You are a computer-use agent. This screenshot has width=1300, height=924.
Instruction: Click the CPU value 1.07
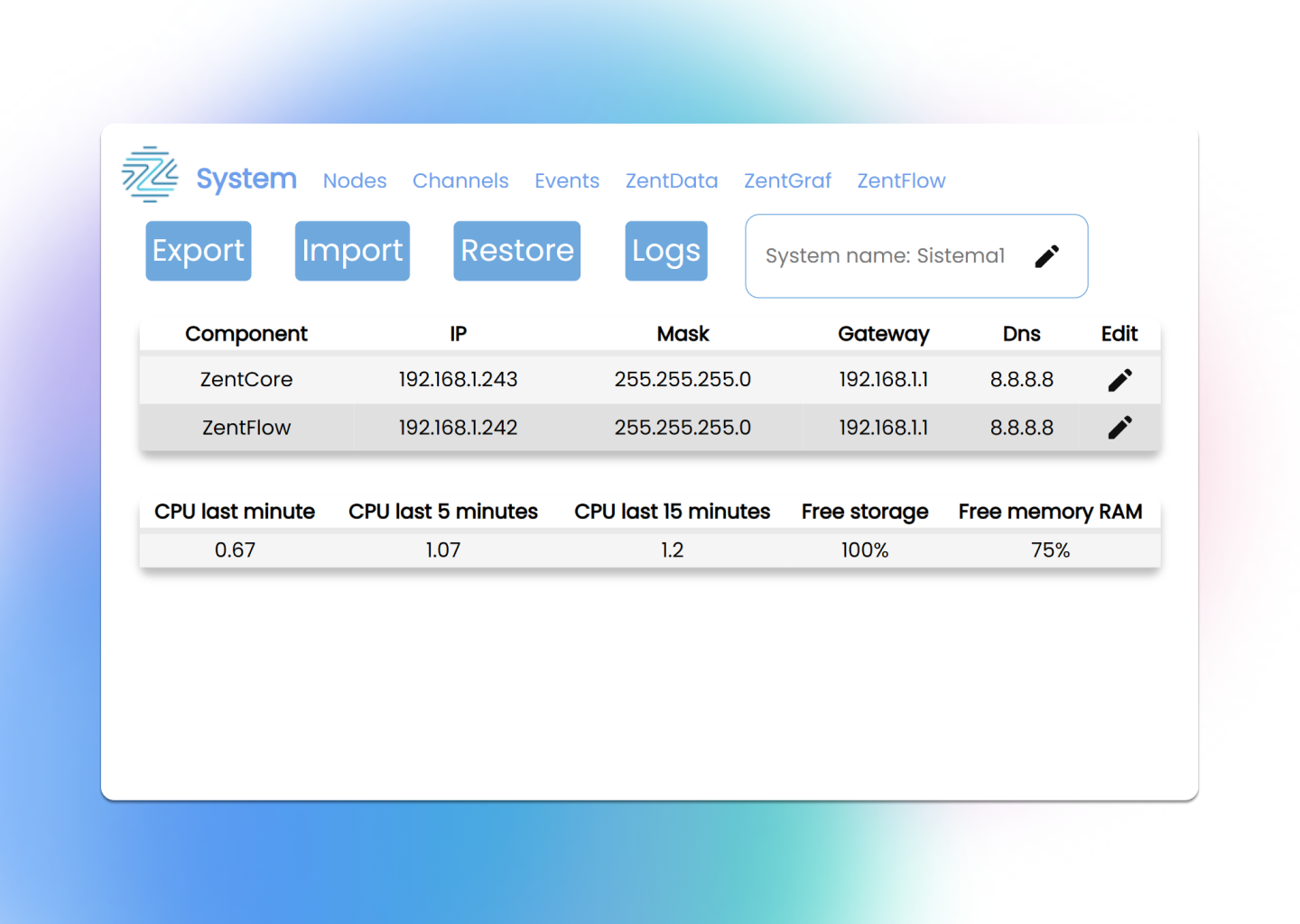click(x=443, y=550)
